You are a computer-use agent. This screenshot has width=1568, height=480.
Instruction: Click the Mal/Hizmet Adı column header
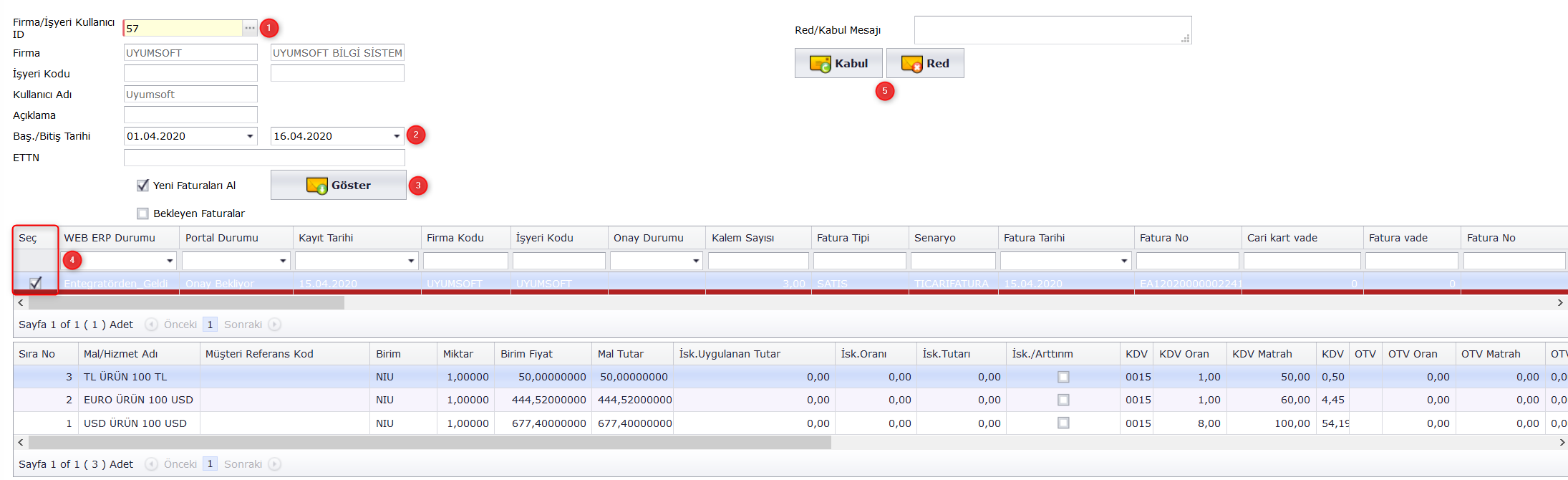120,354
